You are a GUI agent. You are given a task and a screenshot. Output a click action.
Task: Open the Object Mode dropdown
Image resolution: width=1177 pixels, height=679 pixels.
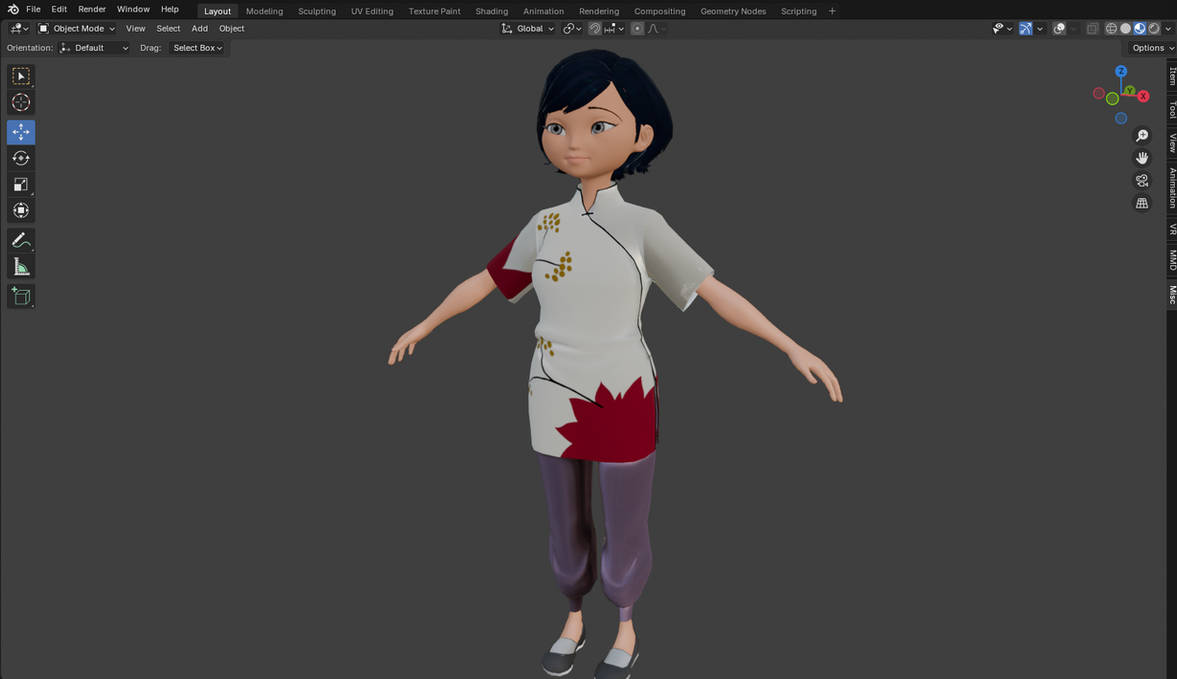(78, 28)
